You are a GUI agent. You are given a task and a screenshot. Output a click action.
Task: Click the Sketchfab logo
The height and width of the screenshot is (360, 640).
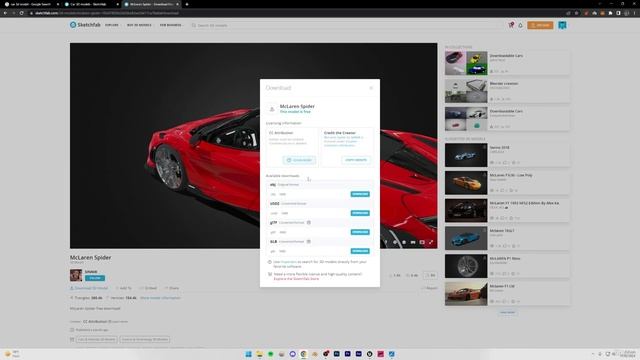pyautogui.click(x=85, y=25)
